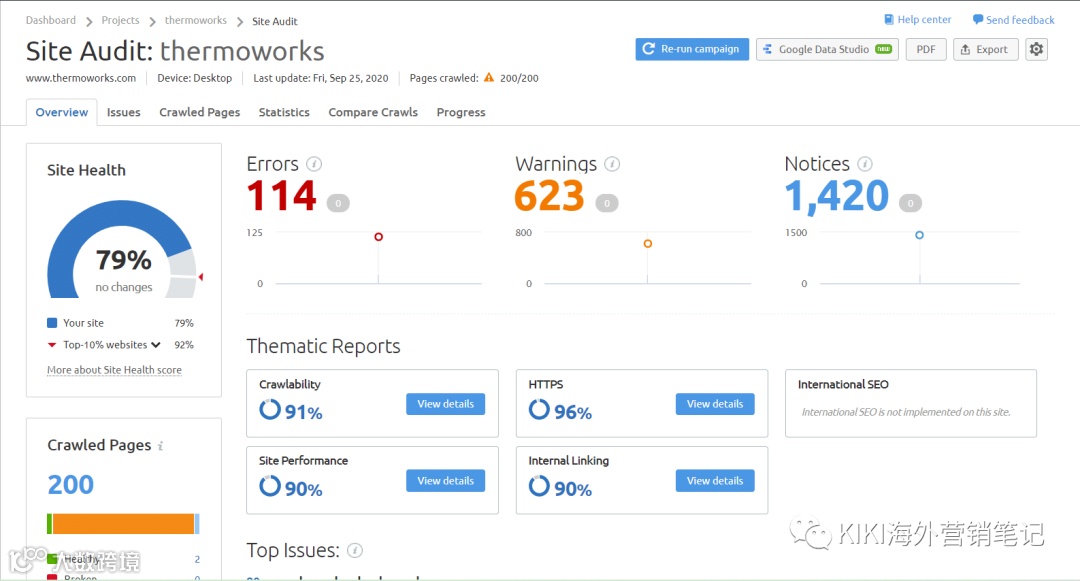The width and height of the screenshot is (1080, 581).
Task: Click the Crawled Pages info icon
Action: [160, 446]
